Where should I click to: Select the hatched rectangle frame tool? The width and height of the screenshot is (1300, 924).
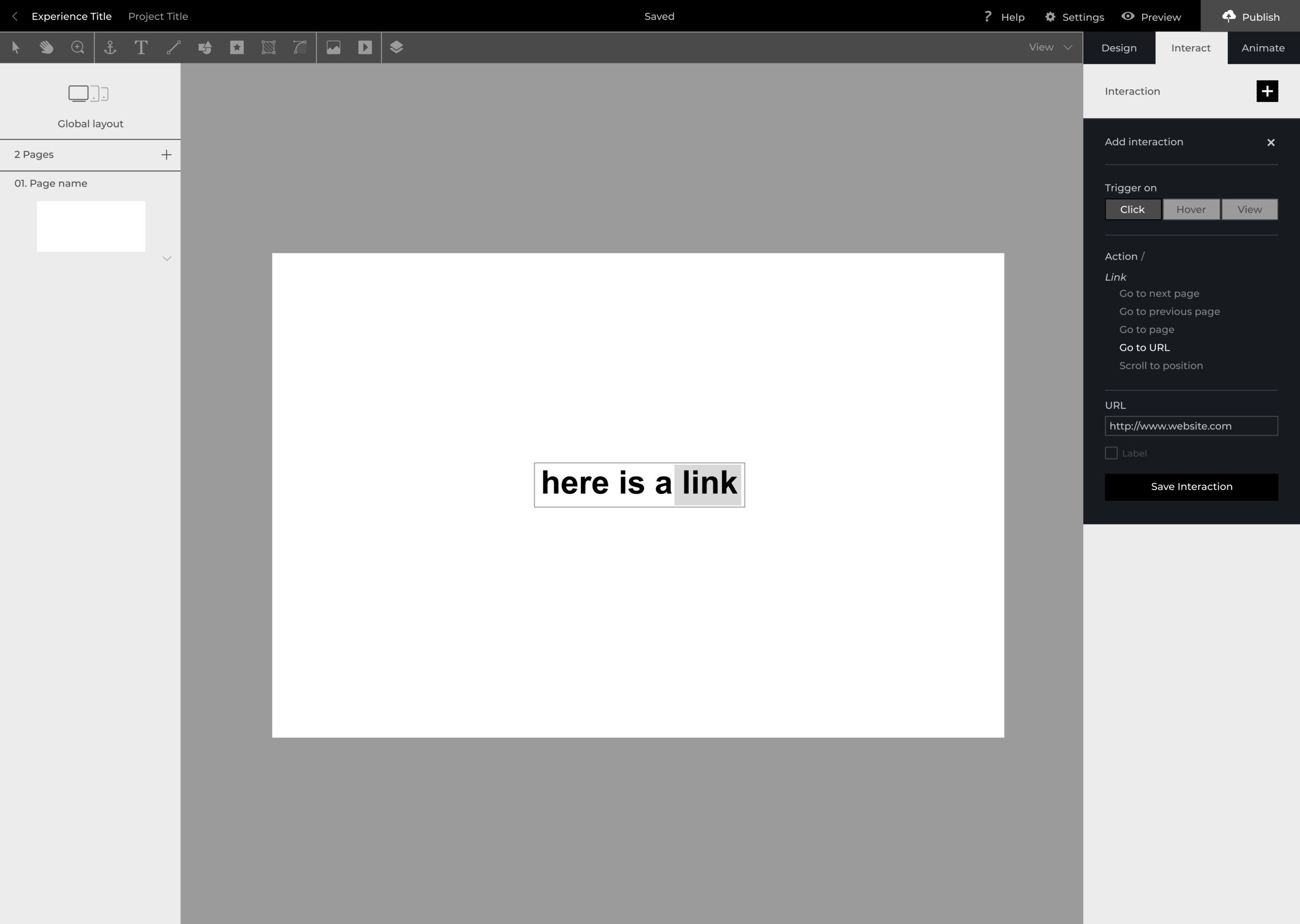point(269,47)
